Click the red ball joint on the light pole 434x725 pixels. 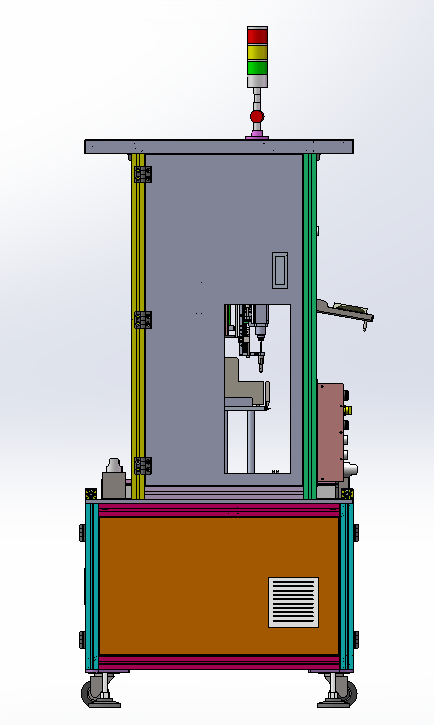(x=257, y=116)
